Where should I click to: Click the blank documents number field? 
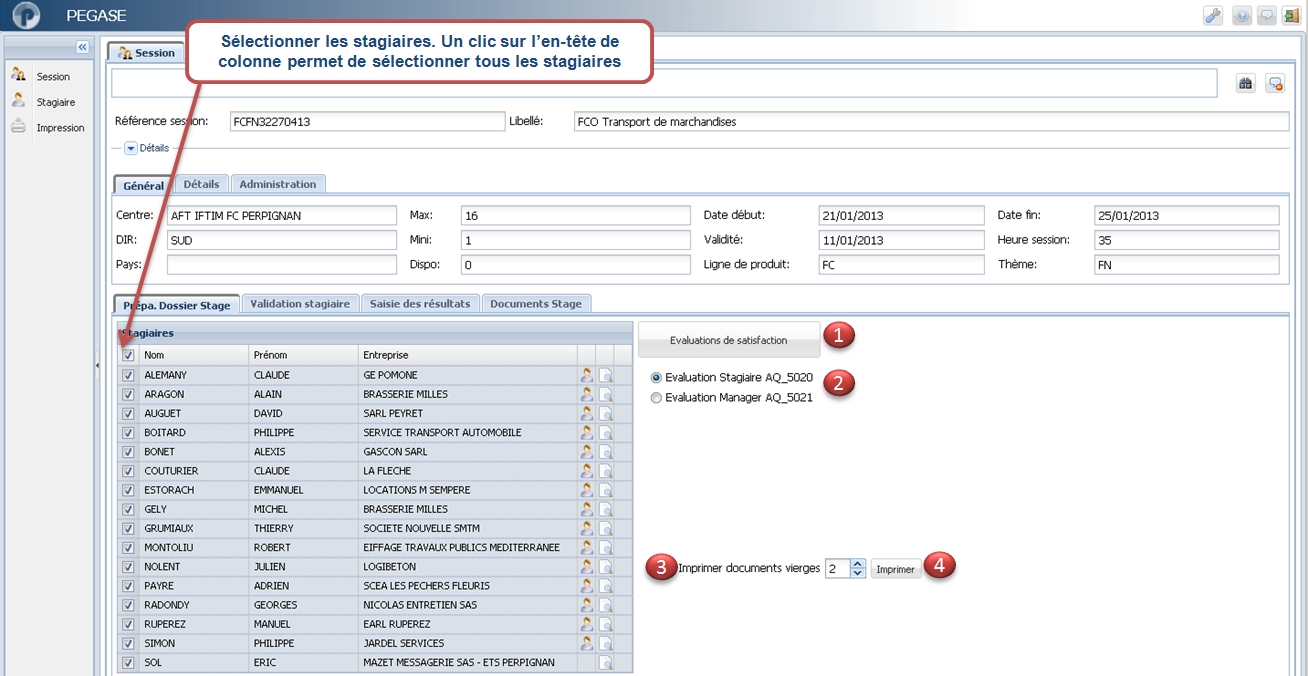(x=837, y=568)
